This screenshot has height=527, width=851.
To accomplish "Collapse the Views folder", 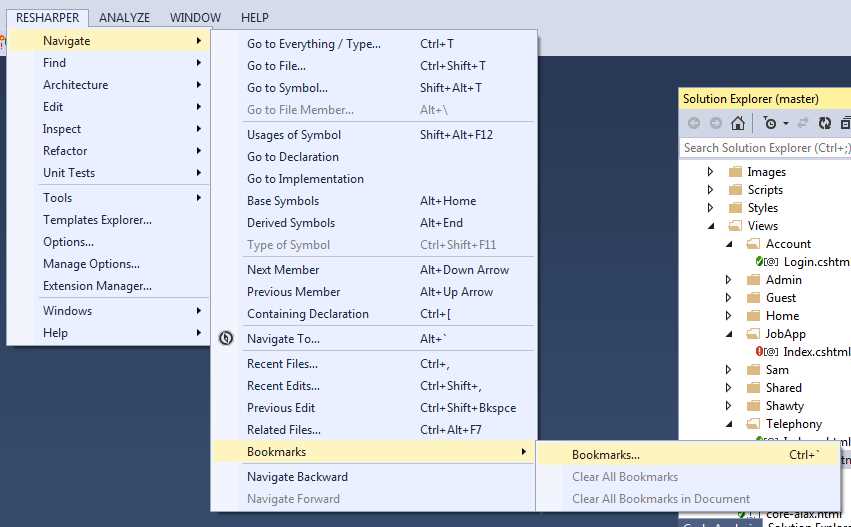I will [x=710, y=226].
